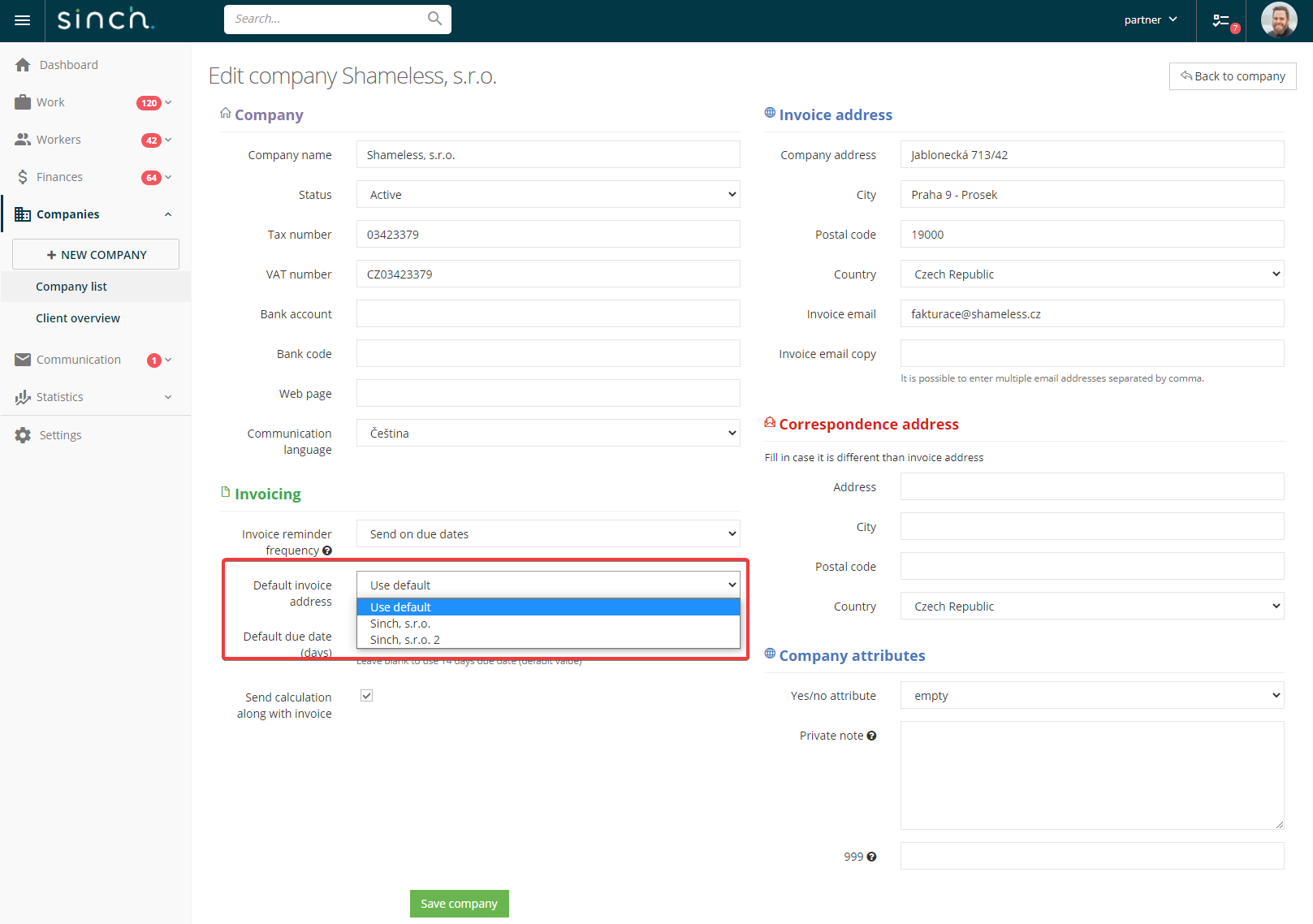Select Sinch, s.r.o. in the open dropdown
The width and height of the screenshot is (1313, 924).
point(400,623)
